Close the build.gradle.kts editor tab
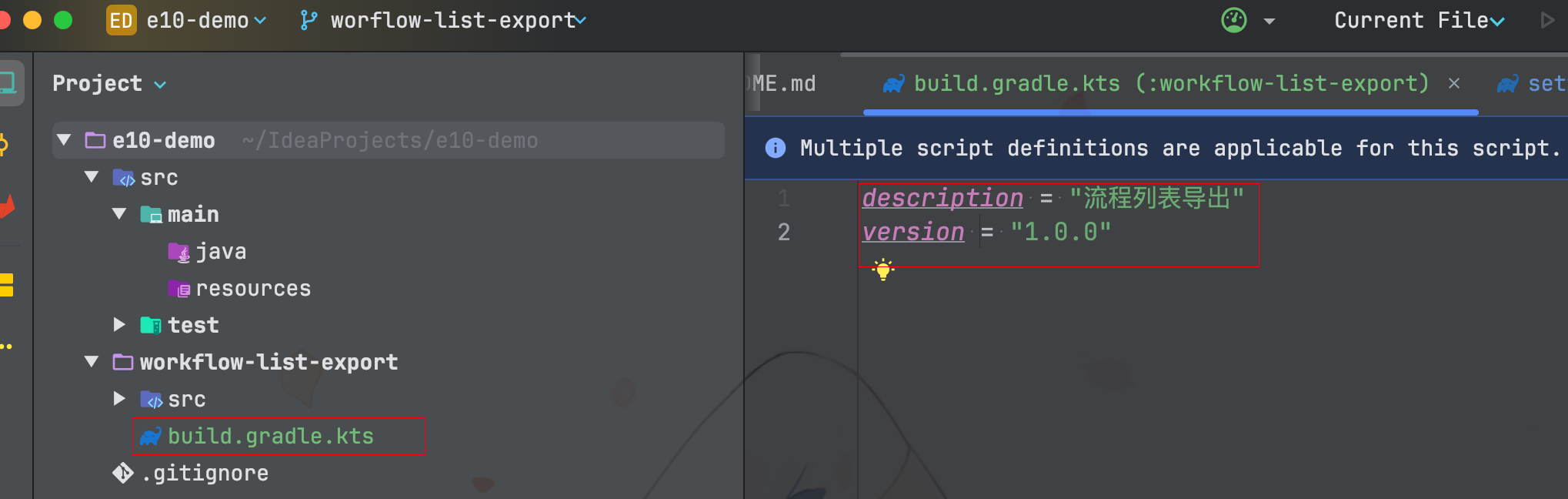The width and height of the screenshot is (1568, 499). click(1454, 83)
